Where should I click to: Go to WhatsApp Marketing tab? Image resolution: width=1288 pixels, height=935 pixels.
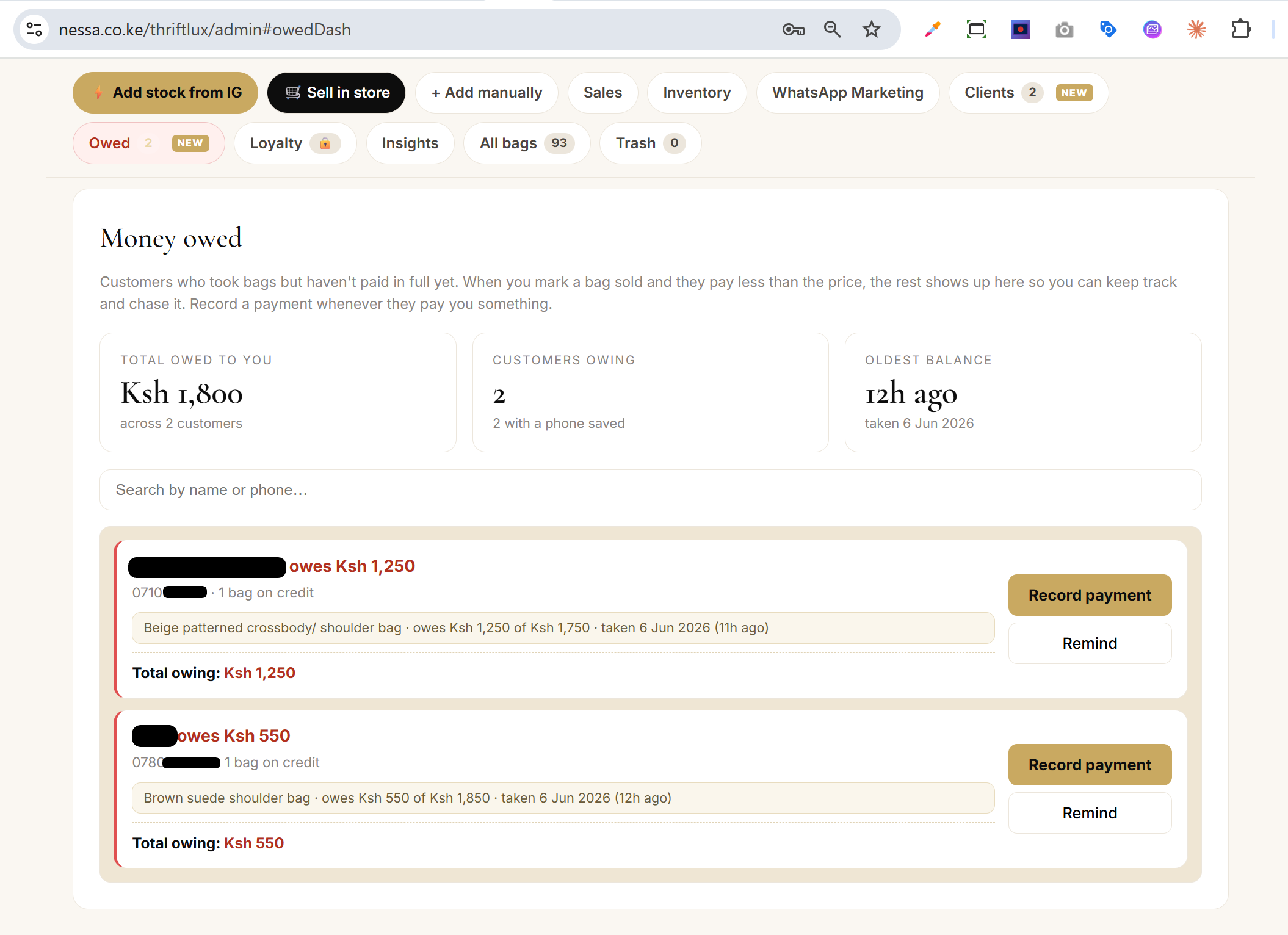(848, 93)
